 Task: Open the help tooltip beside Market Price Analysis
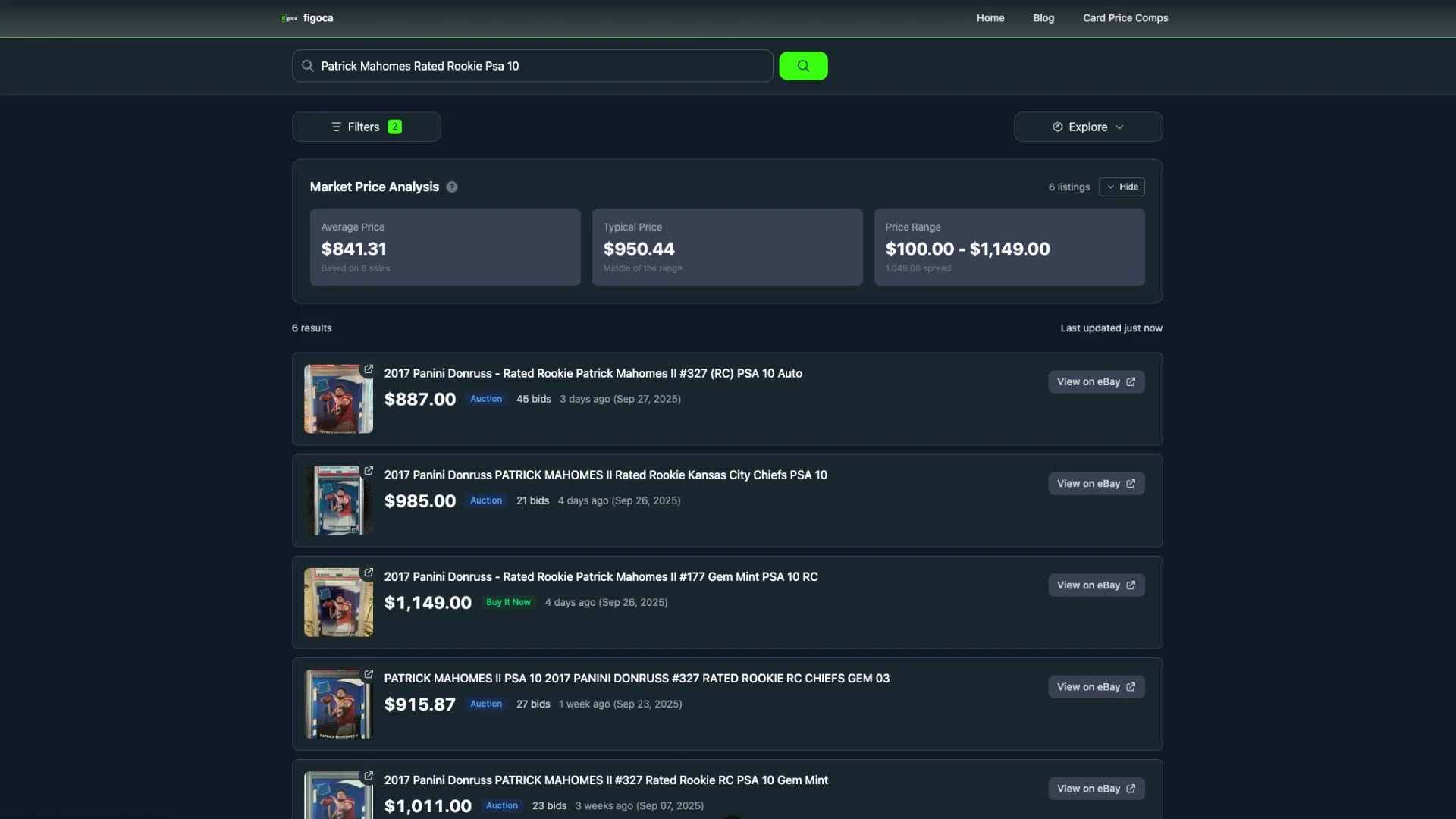(452, 187)
